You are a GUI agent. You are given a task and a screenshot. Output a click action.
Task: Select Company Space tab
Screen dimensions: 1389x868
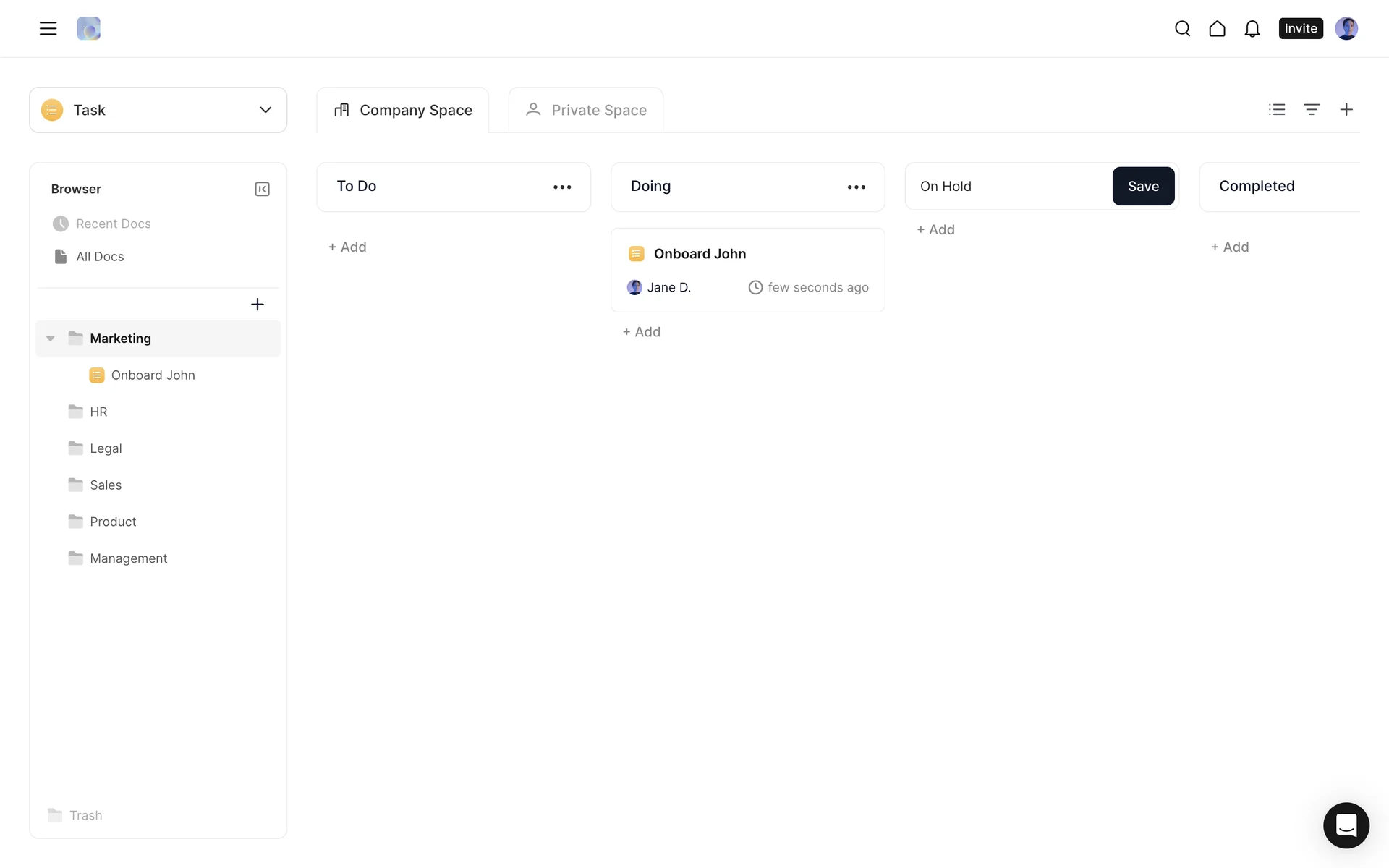[x=402, y=110]
